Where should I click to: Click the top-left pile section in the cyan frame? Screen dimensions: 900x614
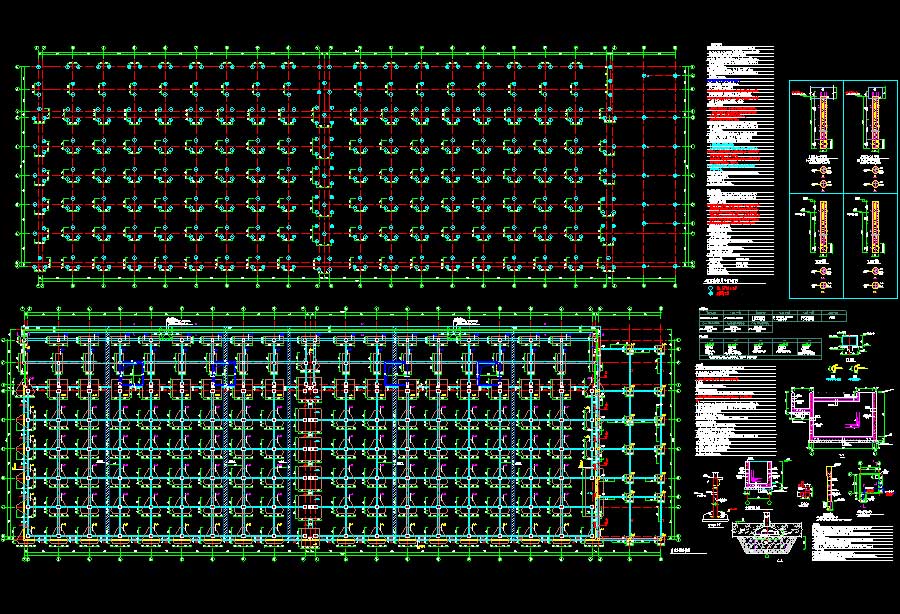[817, 137]
